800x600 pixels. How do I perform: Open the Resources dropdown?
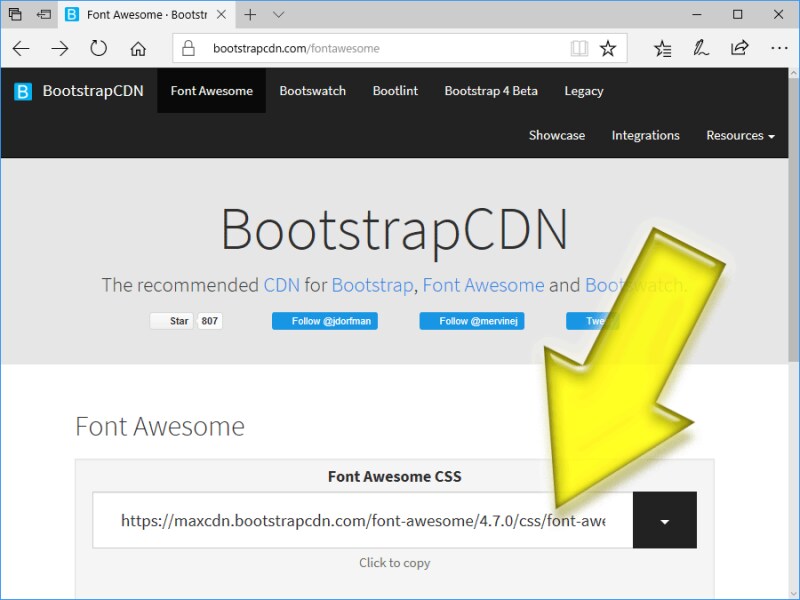point(740,135)
